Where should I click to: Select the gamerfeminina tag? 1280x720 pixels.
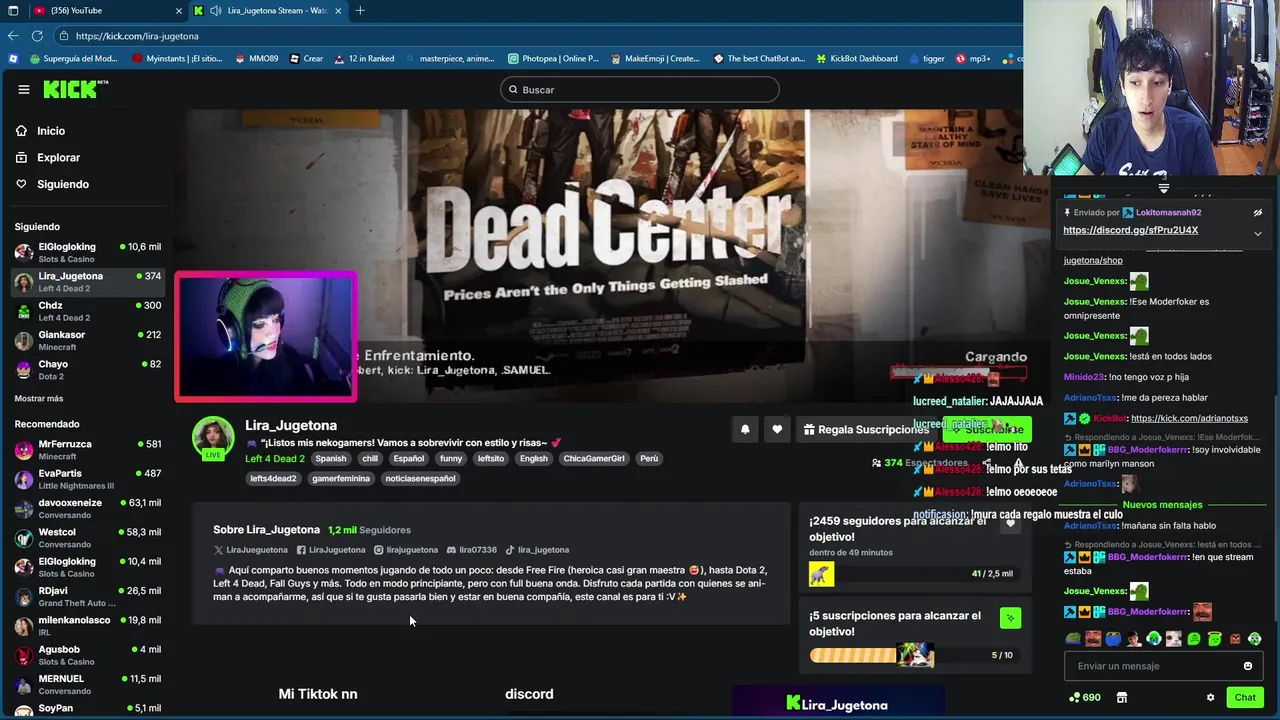coord(341,479)
